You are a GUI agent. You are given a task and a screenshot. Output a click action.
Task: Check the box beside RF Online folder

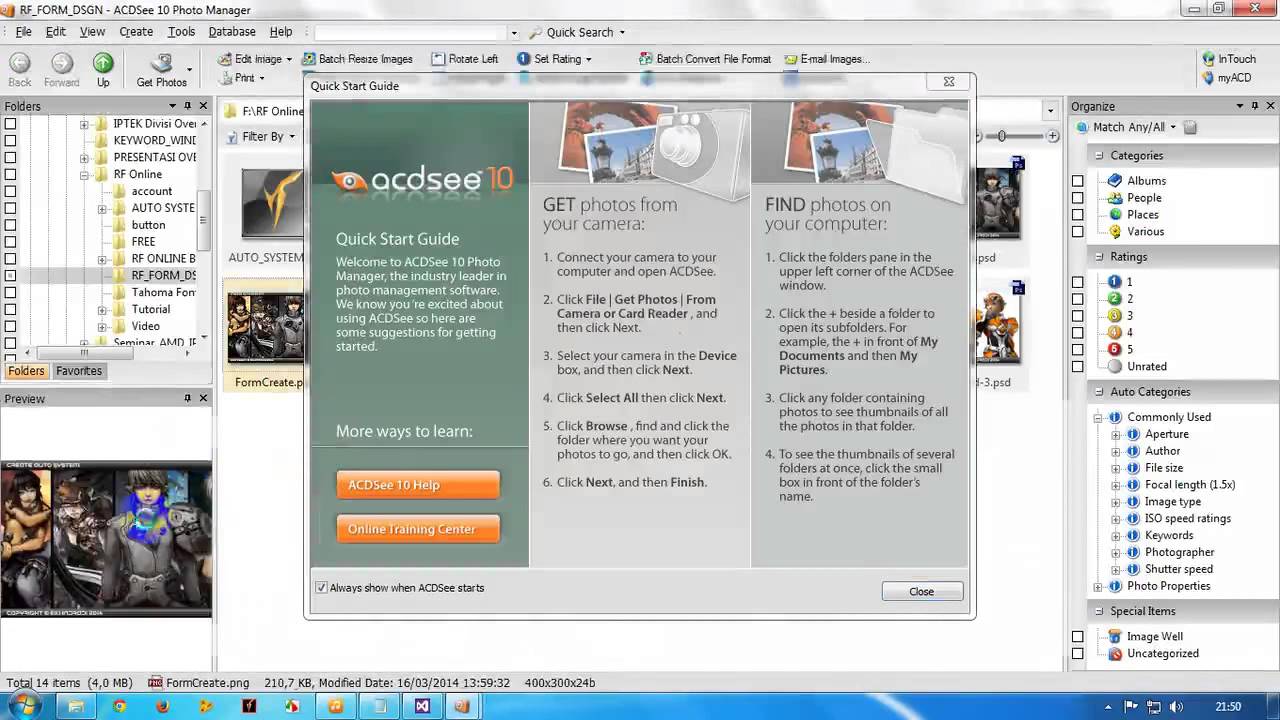(x=10, y=174)
